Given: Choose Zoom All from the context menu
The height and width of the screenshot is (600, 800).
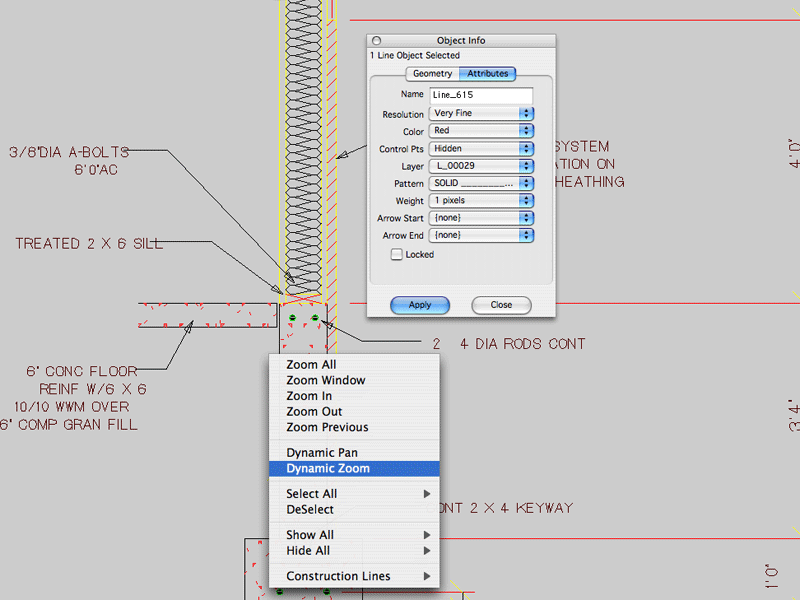Looking at the screenshot, I should click(x=311, y=365).
